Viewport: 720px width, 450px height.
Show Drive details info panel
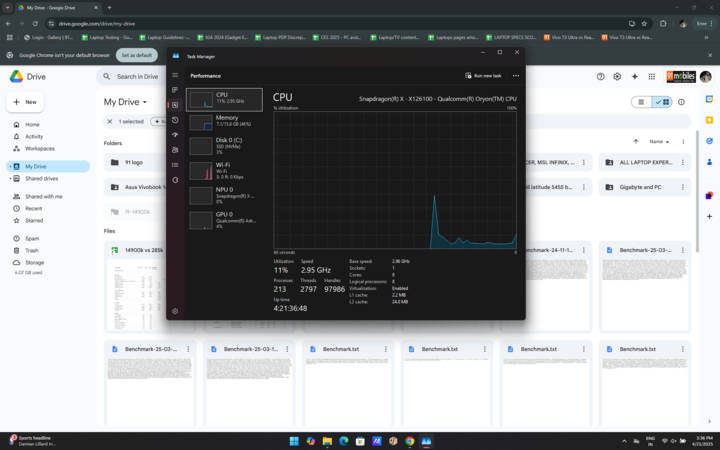[681, 102]
